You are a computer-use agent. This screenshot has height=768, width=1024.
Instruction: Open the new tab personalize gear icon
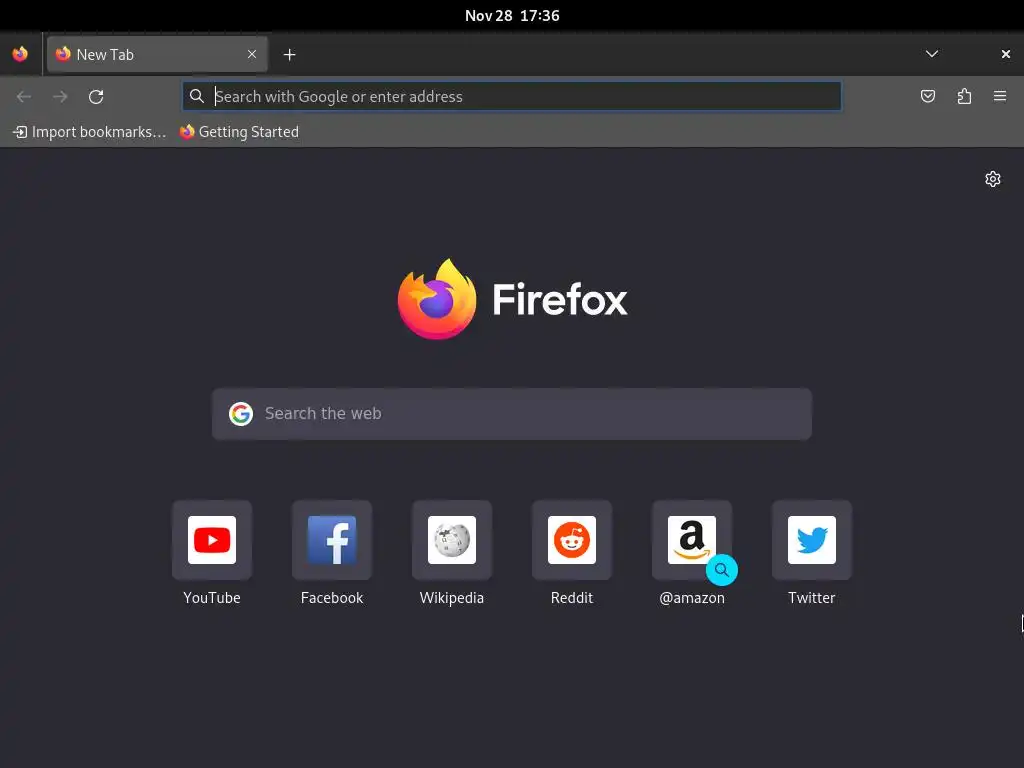(993, 179)
